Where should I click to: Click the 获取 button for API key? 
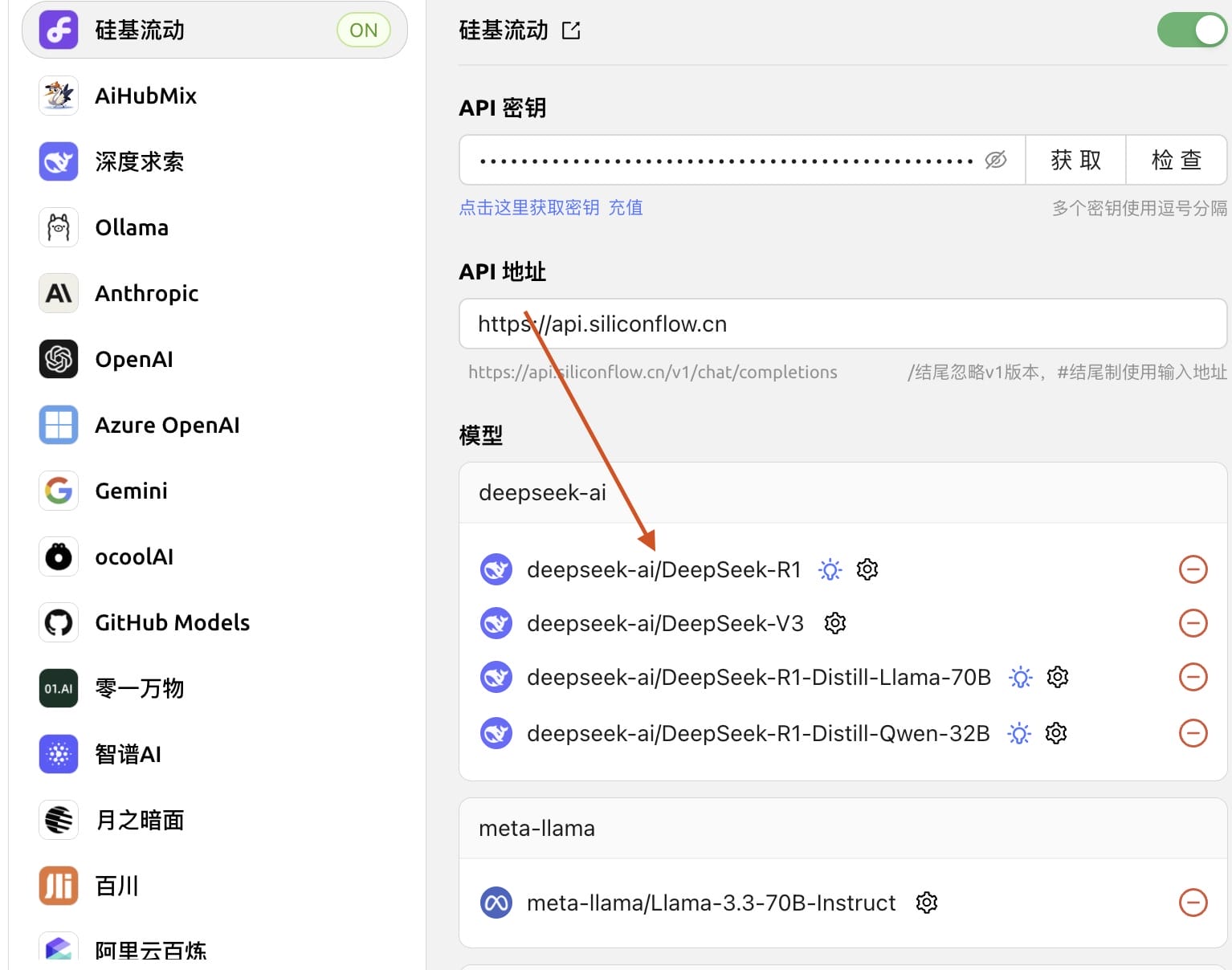click(1076, 160)
